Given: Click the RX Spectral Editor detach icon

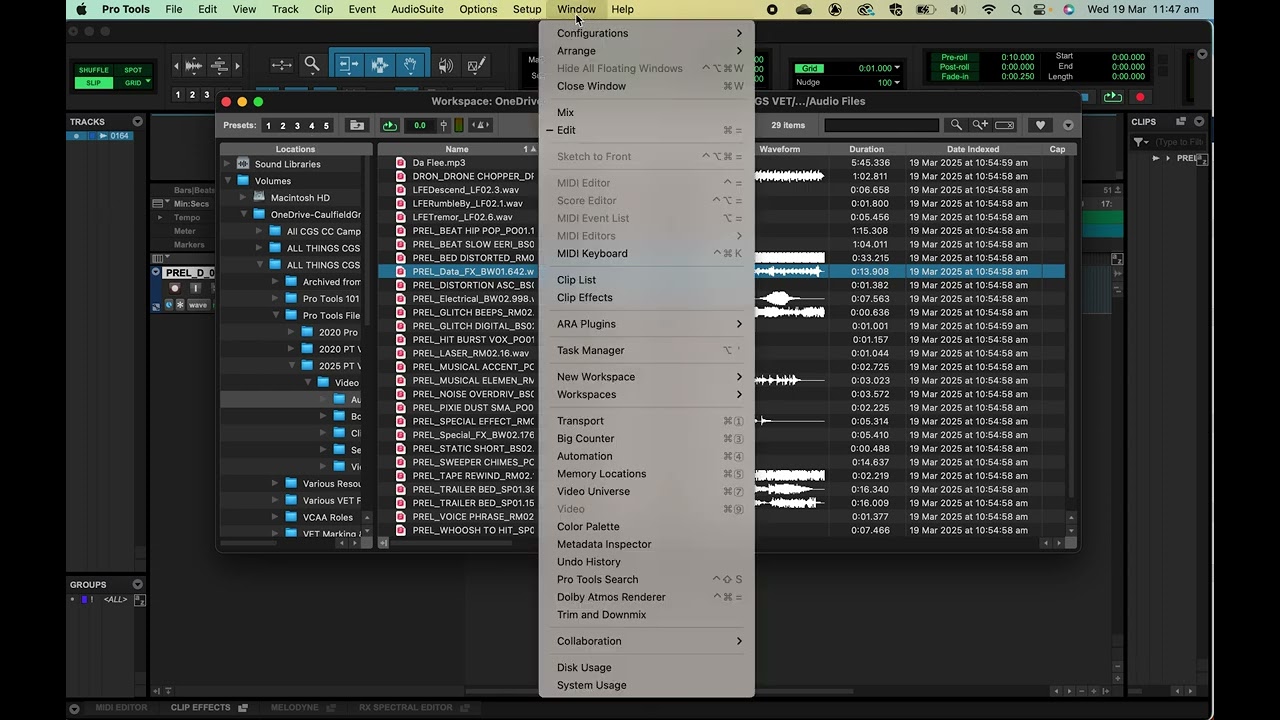Looking at the screenshot, I should click(465, 708).
